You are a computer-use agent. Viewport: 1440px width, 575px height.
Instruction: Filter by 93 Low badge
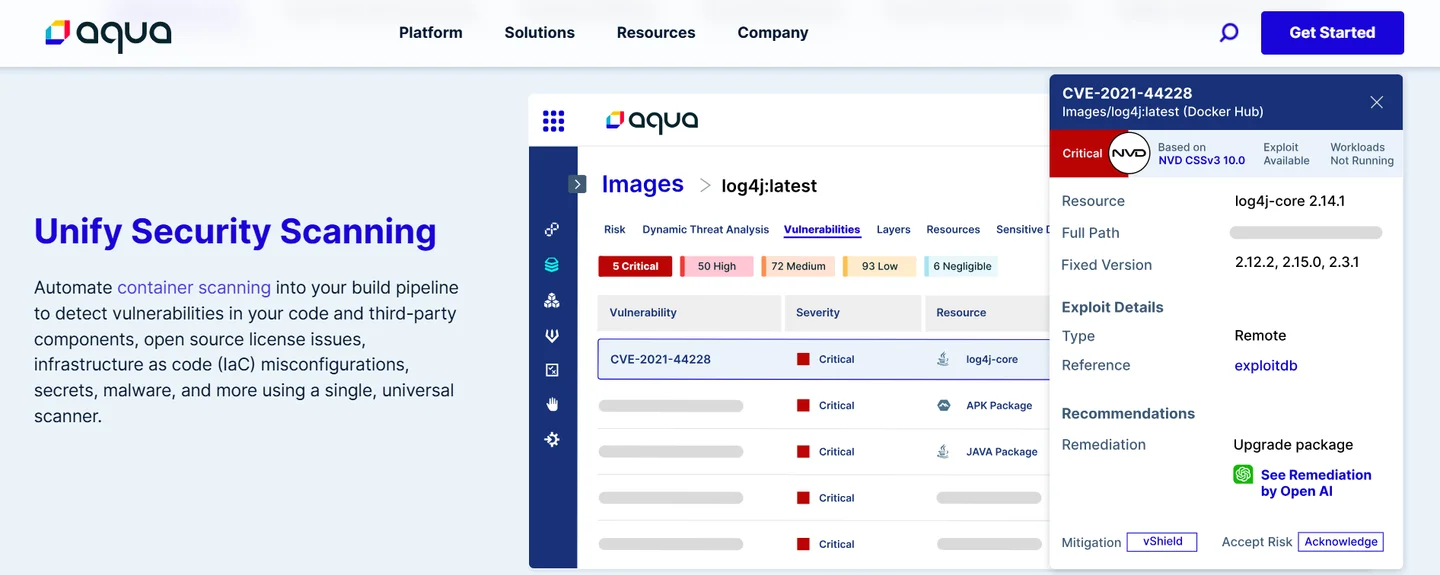click(879, 266)
